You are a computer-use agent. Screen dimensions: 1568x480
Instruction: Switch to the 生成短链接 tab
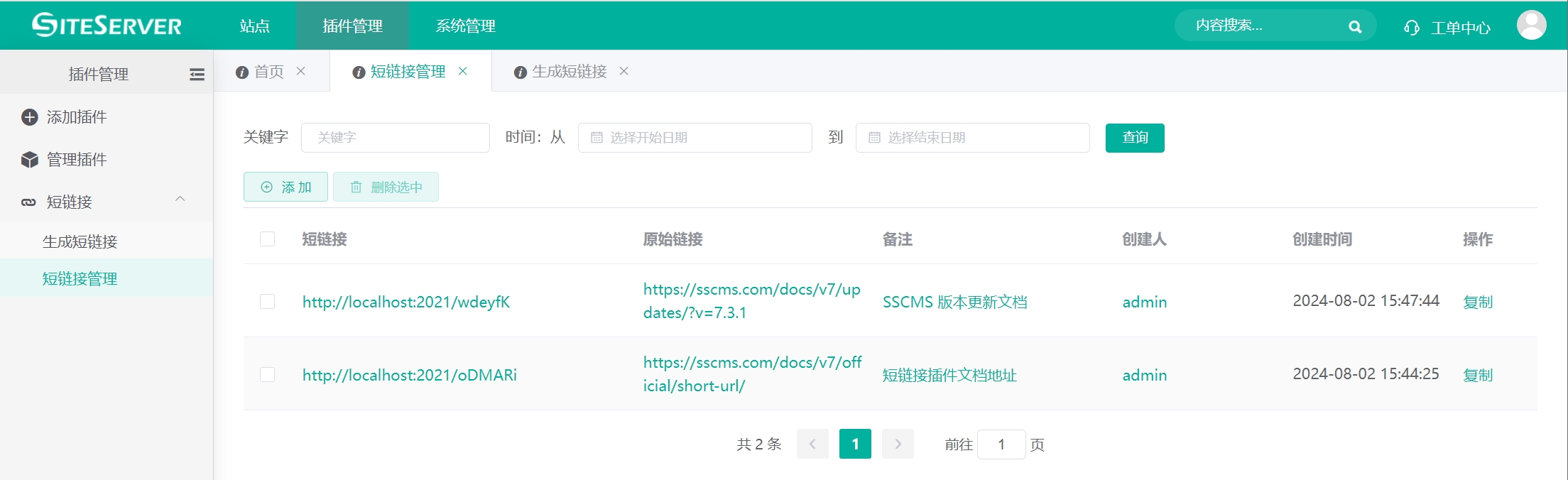tap(569, 72)
